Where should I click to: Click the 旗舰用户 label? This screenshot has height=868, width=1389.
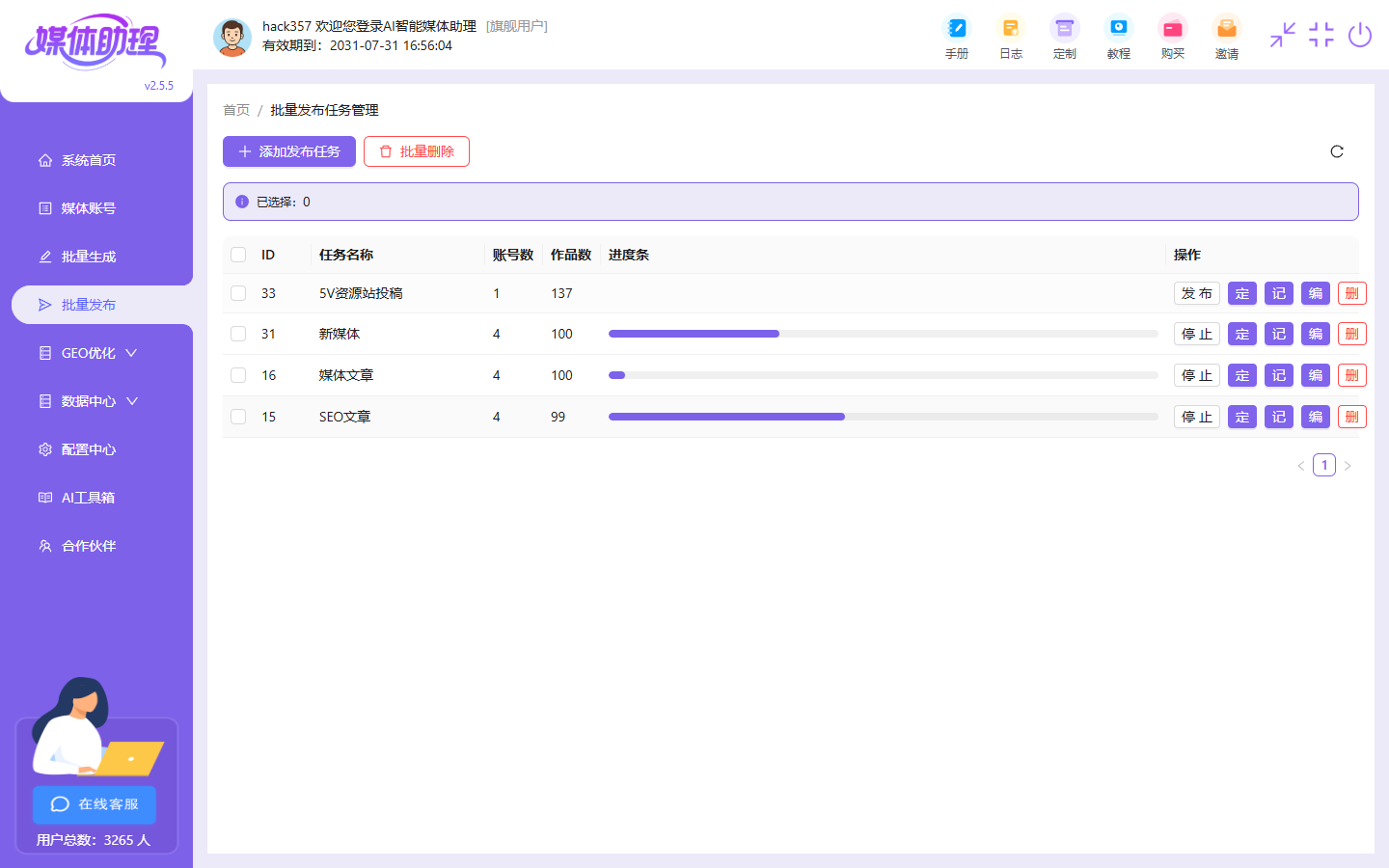[x=517, y=26]
